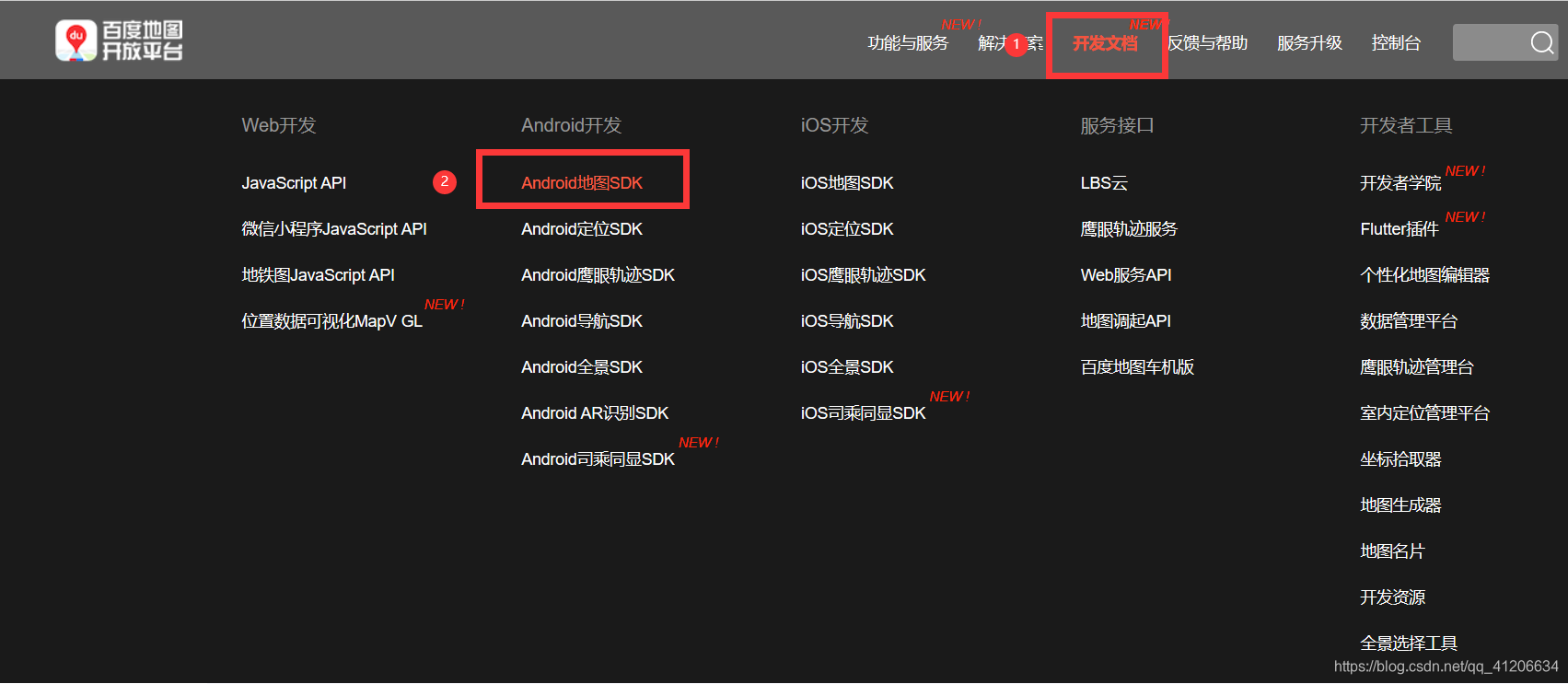The width and height of the screenshot is (1568, 684).
Task: Click the iOS开发 column heading
Action: click(835, 125)
